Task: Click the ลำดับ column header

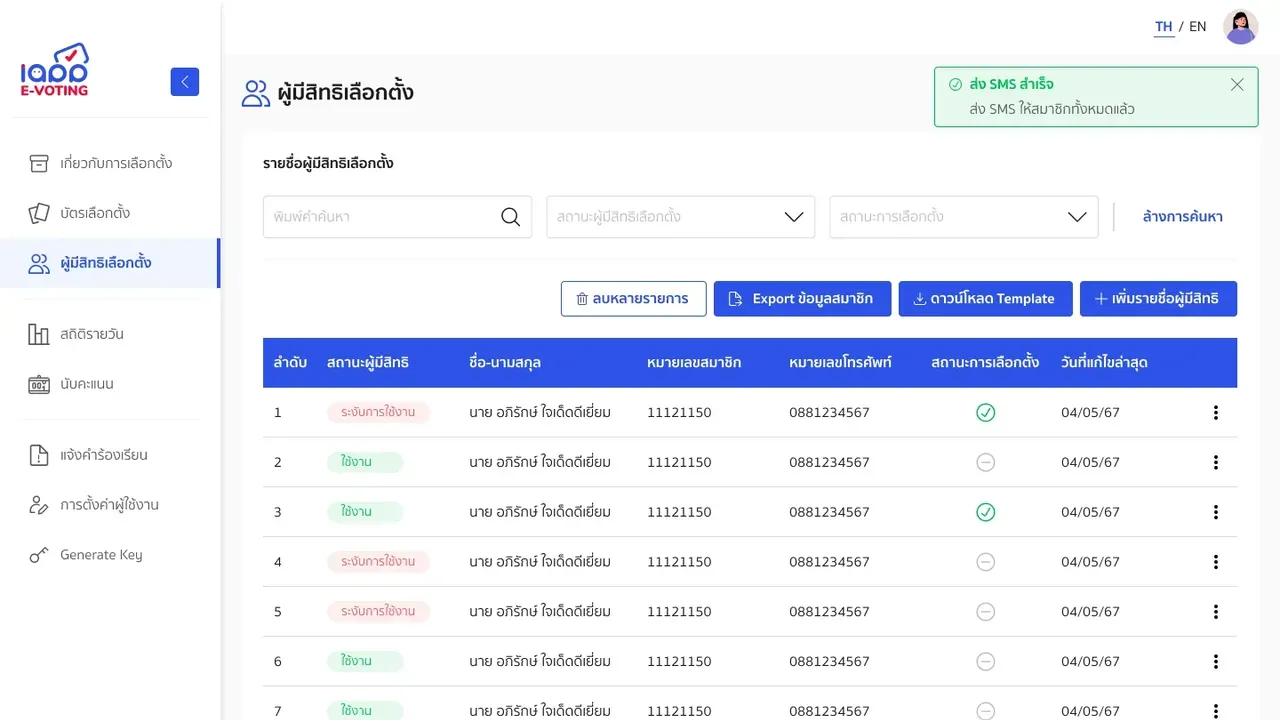Action: coord(290,363)
